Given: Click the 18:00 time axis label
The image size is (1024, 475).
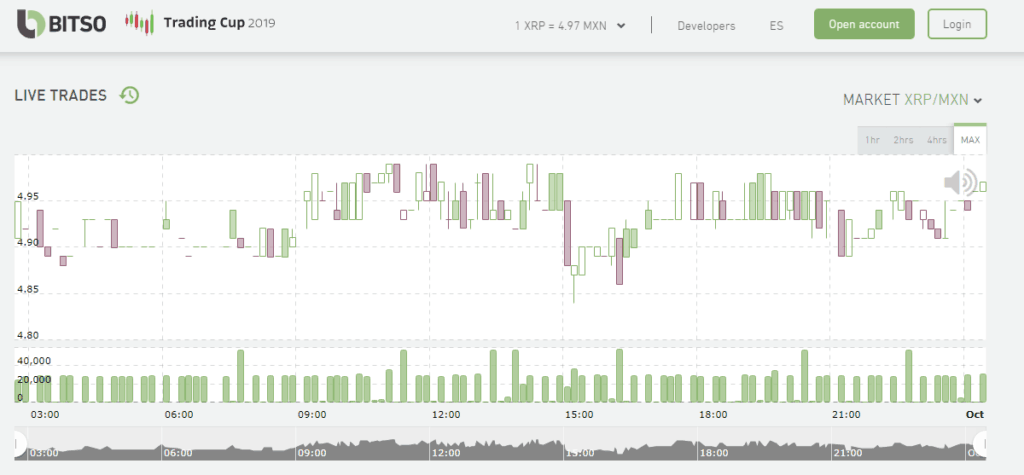Looking at the screenshot, I should pyautogui.click(x=713, y=414).
